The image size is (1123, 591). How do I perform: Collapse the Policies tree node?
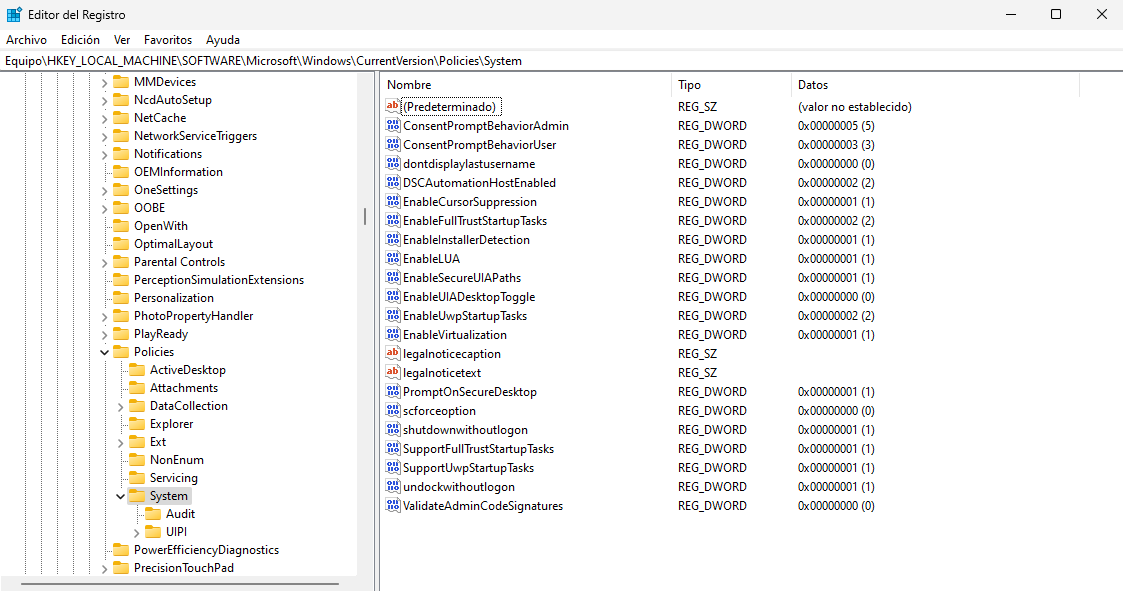point(105,352)
